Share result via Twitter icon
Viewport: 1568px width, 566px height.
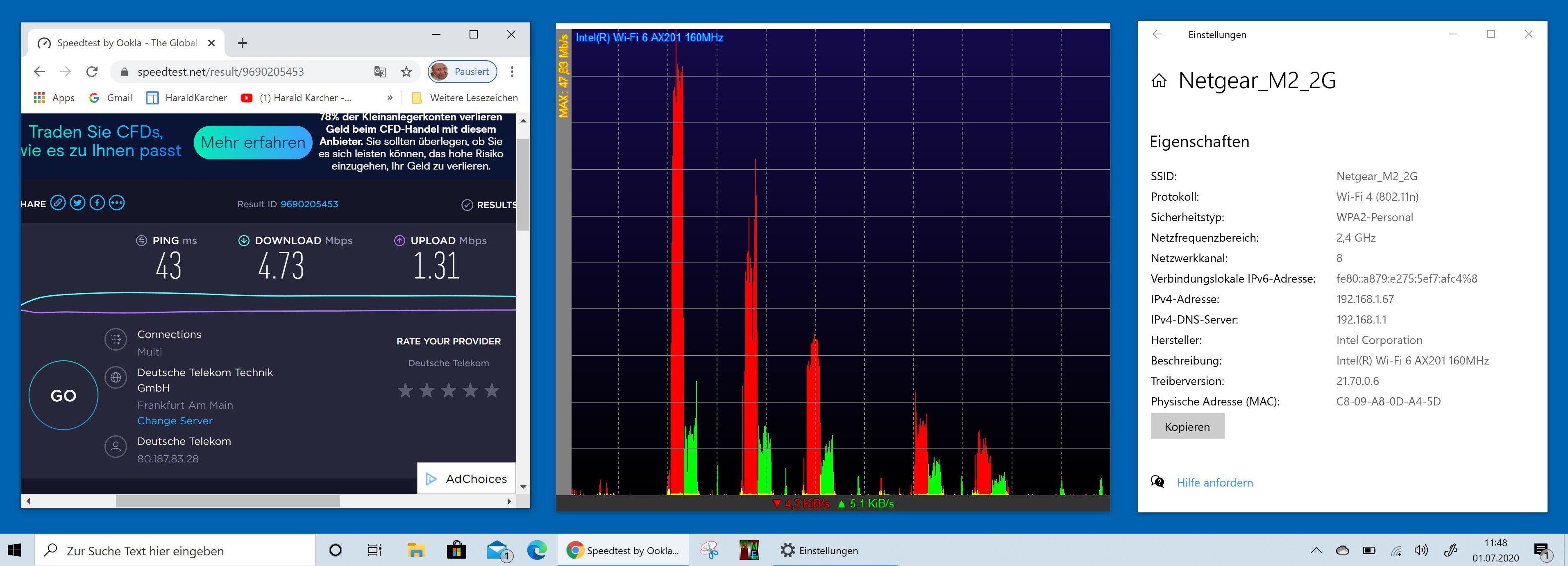[x=77, y=203]
